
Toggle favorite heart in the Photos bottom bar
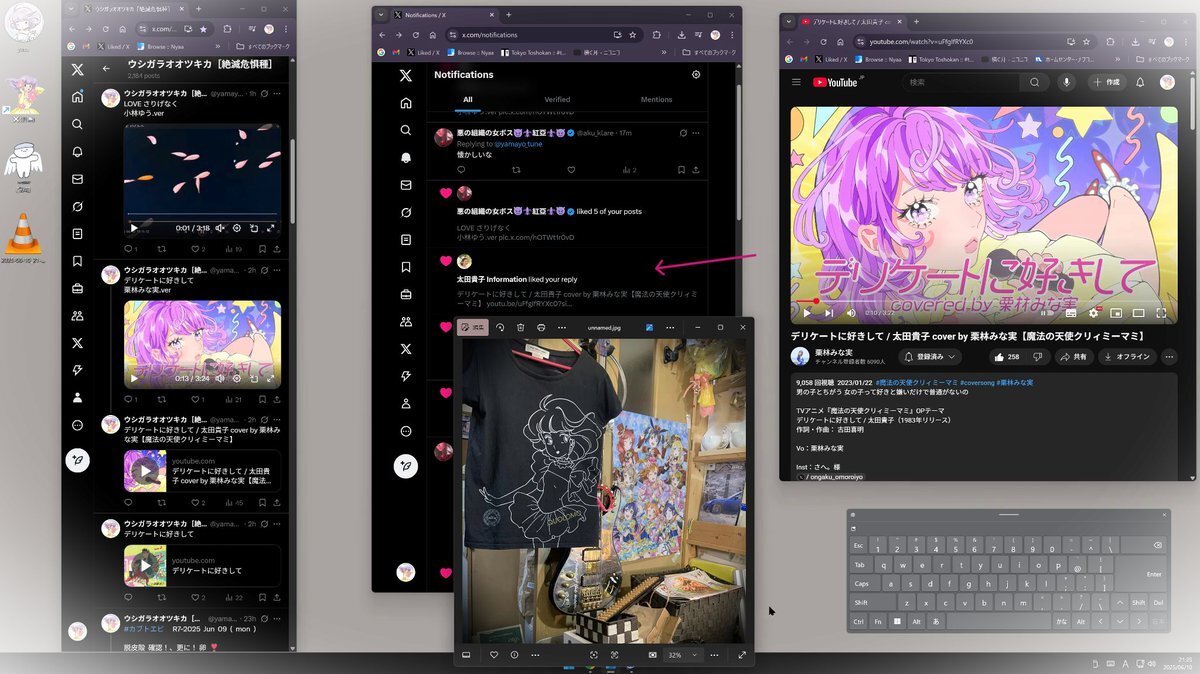[x=494, y=655]
